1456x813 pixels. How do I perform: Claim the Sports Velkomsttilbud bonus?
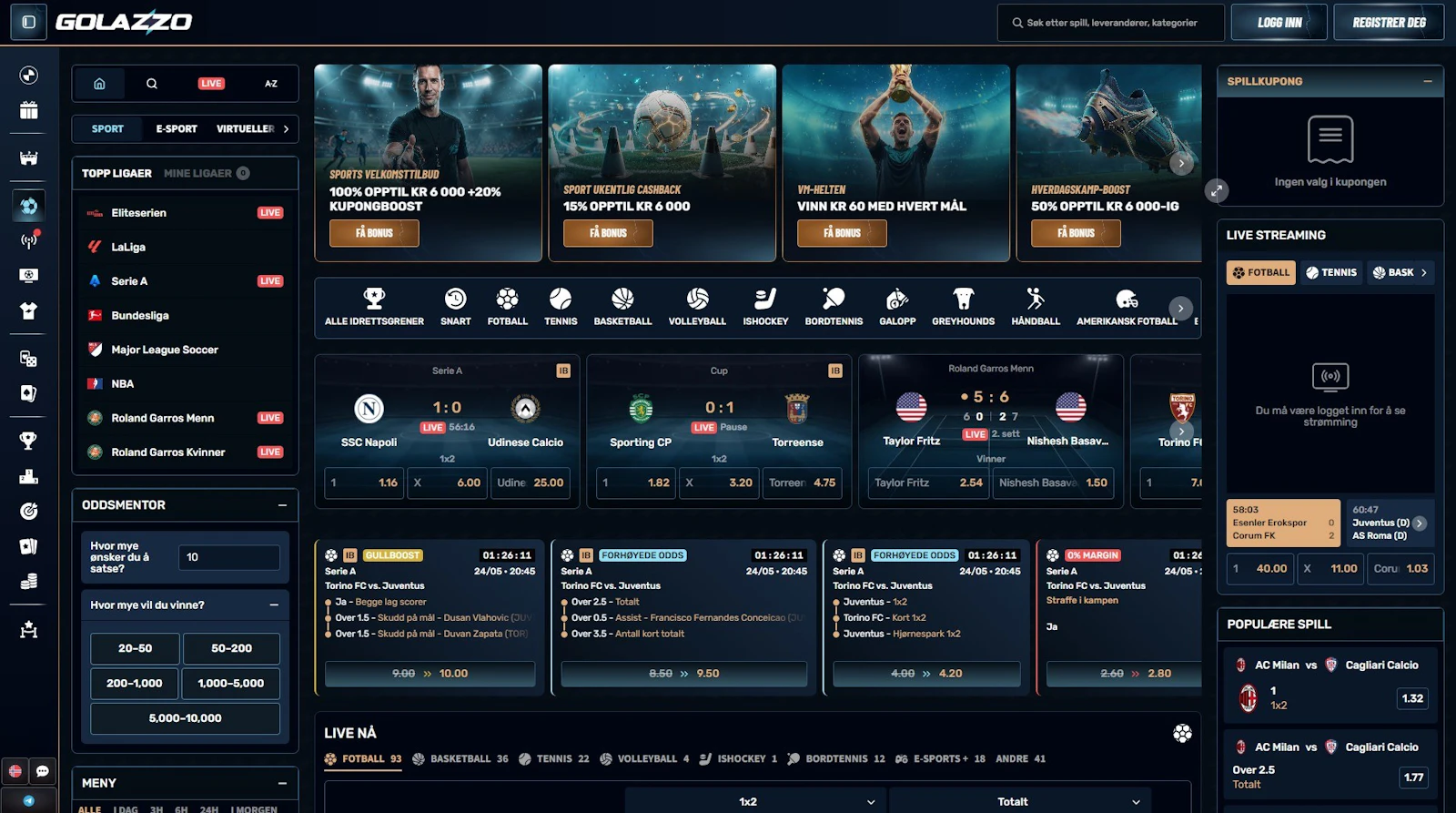[374, 233]
